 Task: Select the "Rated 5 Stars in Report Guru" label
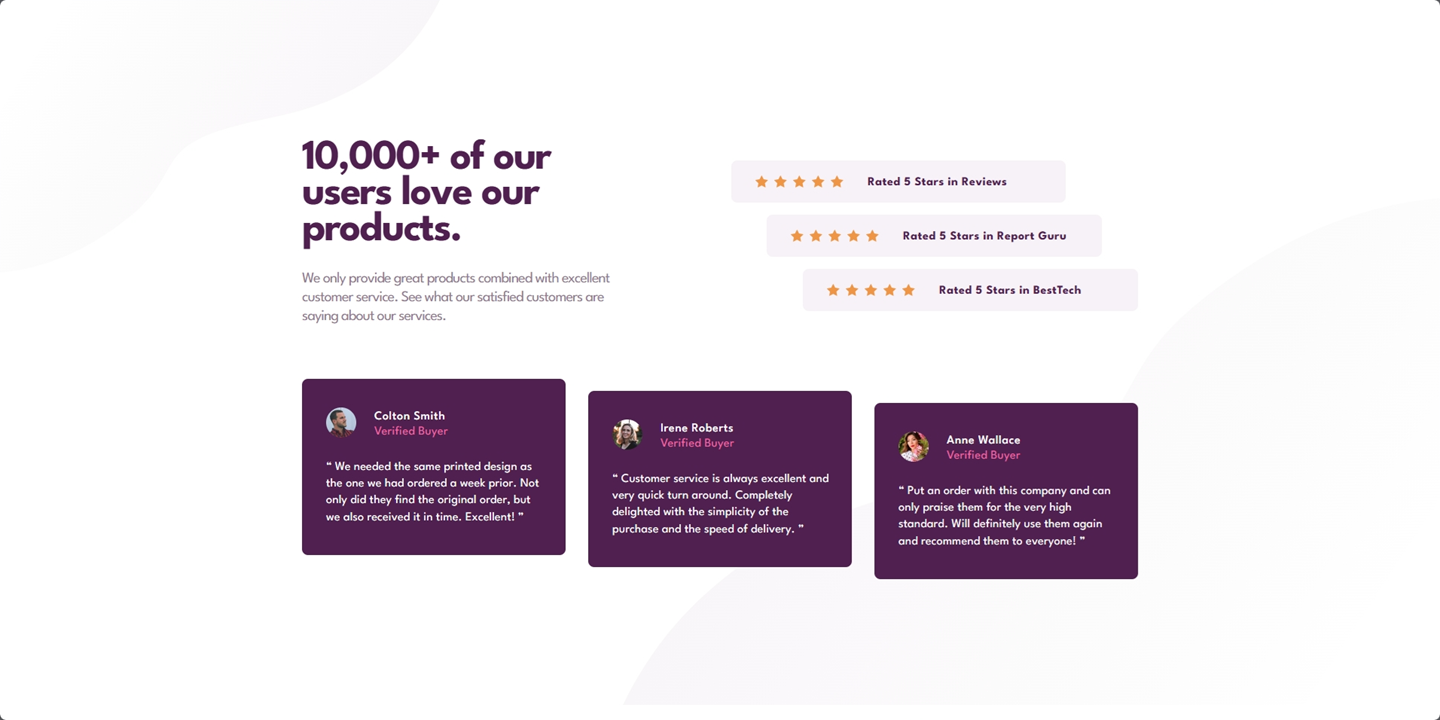click(984, 236)
